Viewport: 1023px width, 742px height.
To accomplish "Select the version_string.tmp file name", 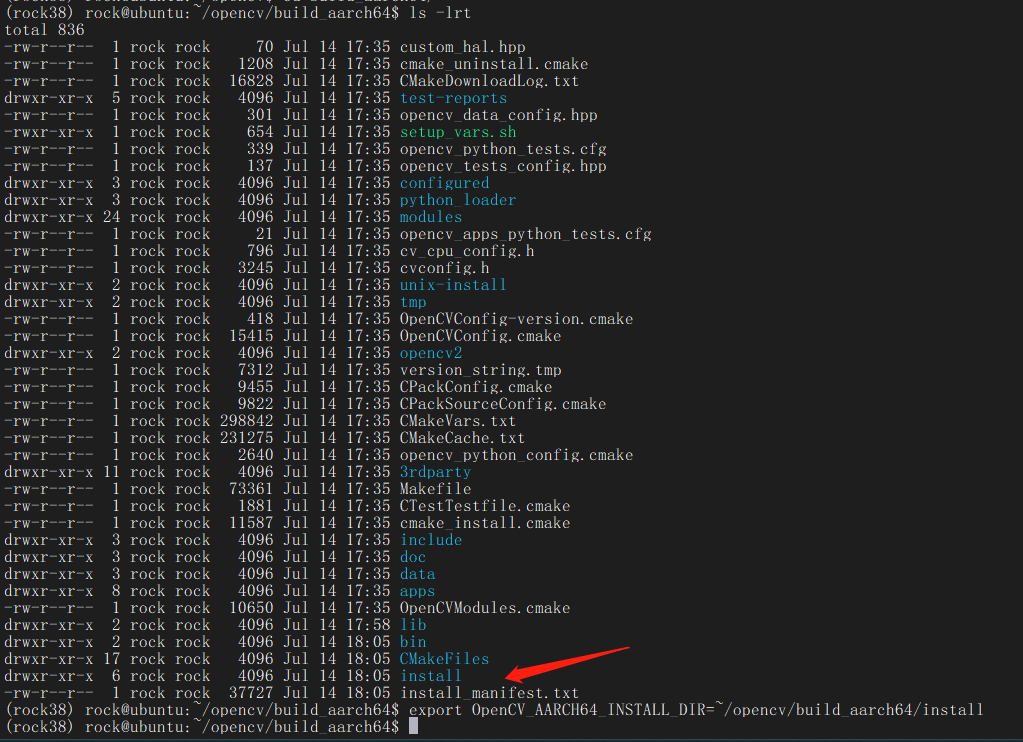I will point(480,369).
